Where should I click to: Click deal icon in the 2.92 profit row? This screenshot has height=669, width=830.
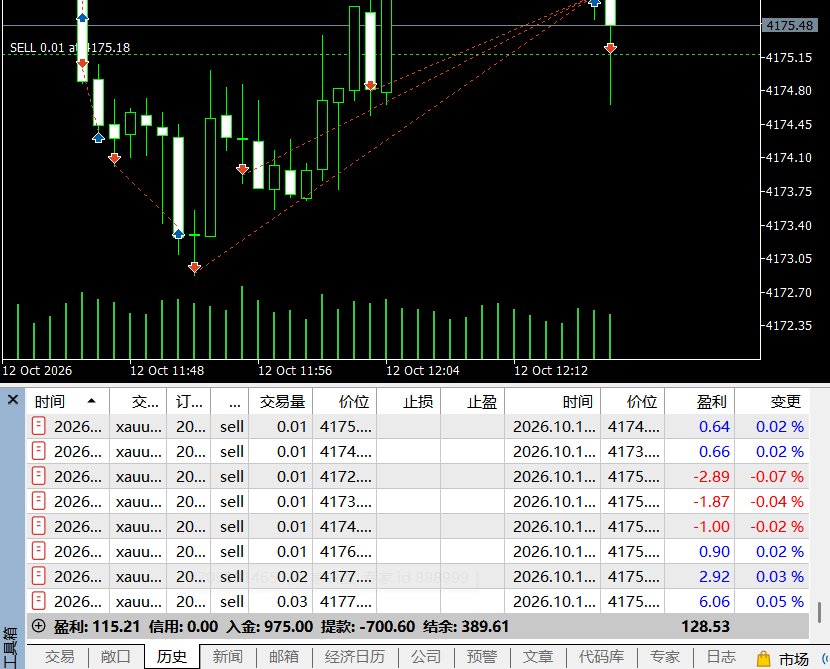tap(39, 576)
